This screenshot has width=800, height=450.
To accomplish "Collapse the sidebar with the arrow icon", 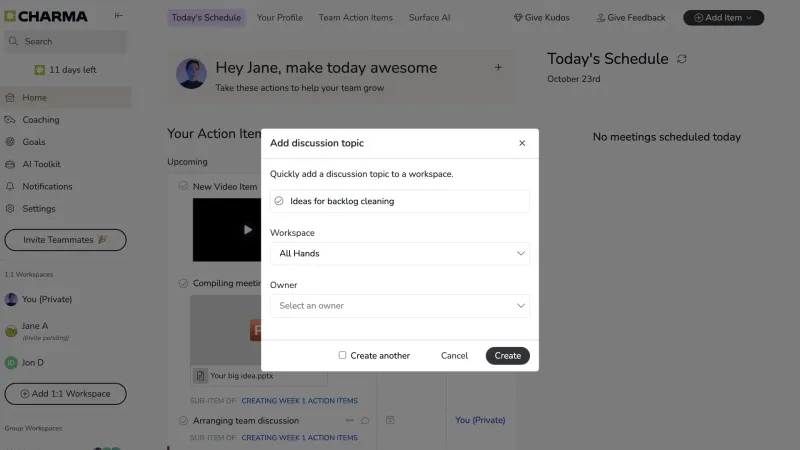I will point(118,15).
